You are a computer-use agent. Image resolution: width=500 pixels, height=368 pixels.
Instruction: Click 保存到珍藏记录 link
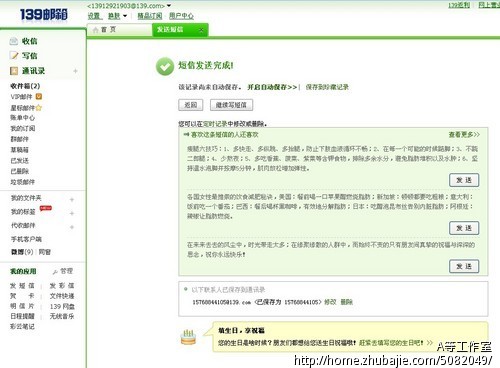pyautogui.click(x=327, y=87)
